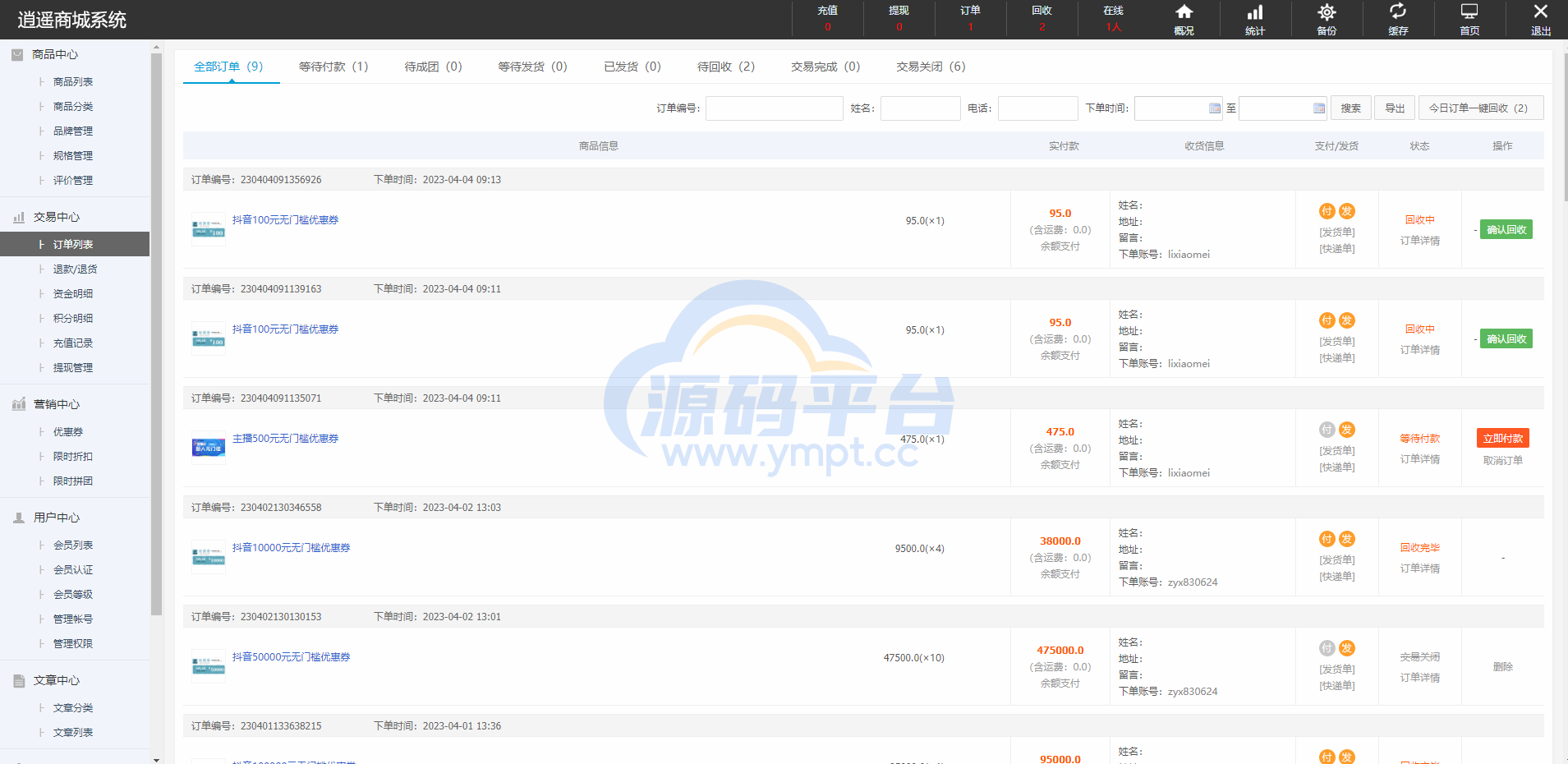
Task: Switch to 交易关闭 (6) tab
Action: 931,67
